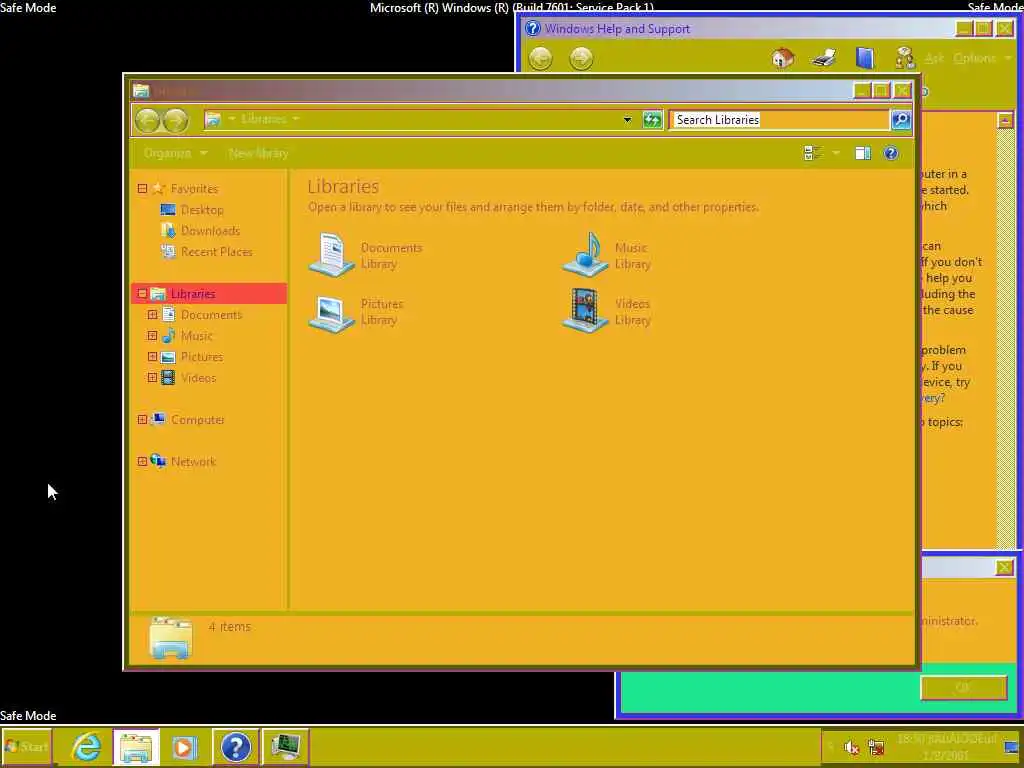
Task: Expand the Computer tree node
Action: point(142,419)
